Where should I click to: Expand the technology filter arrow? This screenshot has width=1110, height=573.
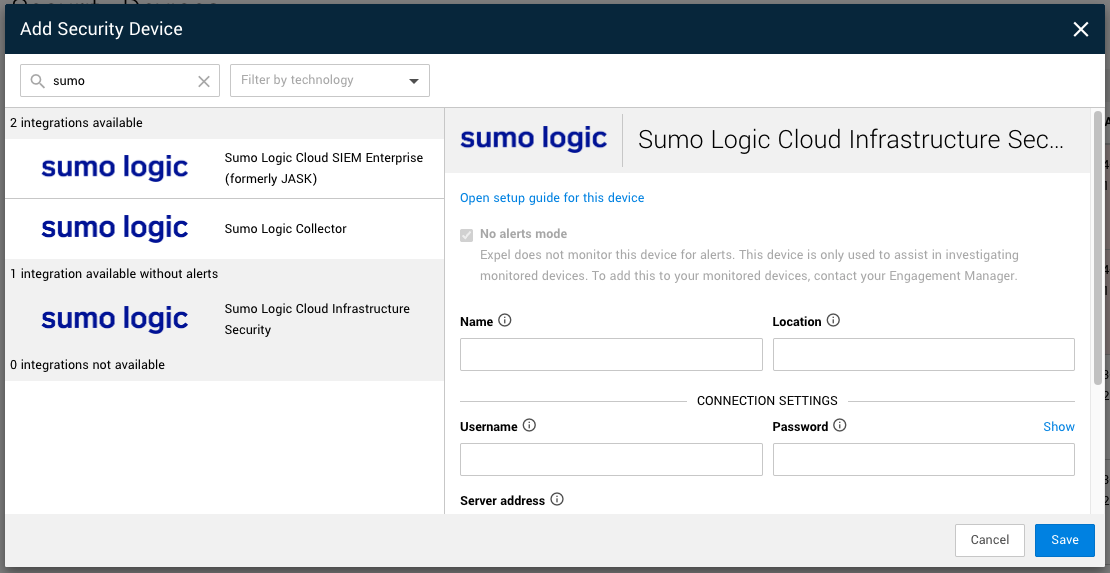click(414, 81)
